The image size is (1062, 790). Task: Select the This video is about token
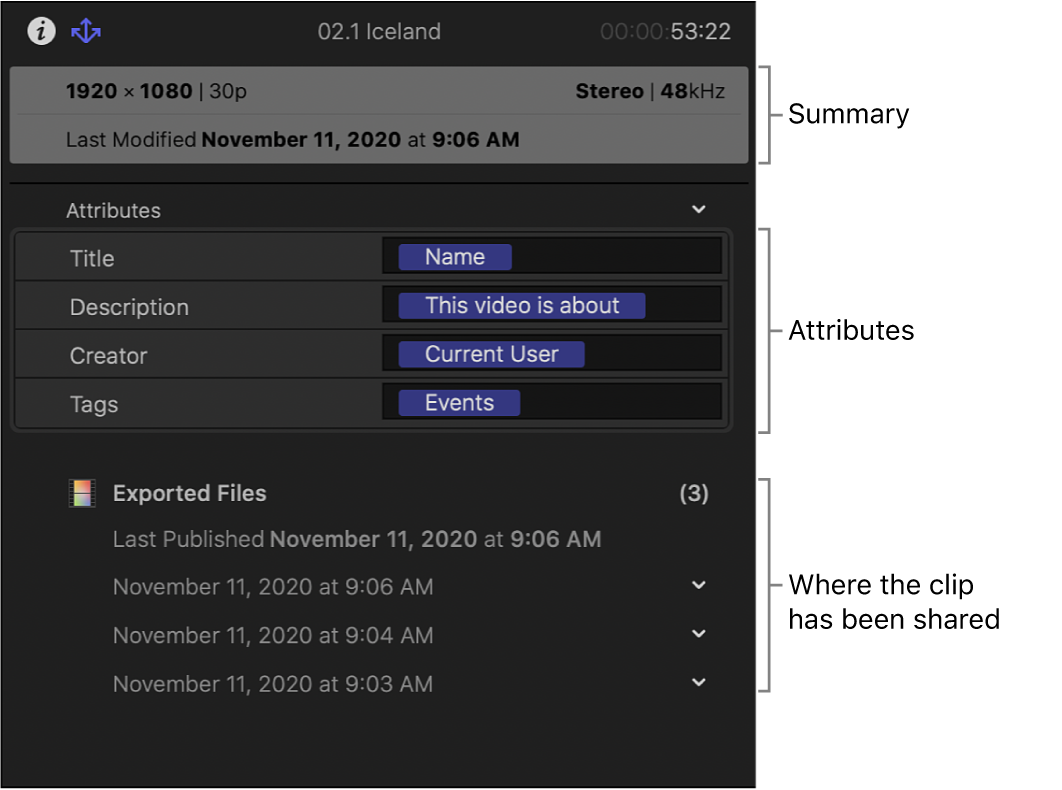(x=522, y=305)
